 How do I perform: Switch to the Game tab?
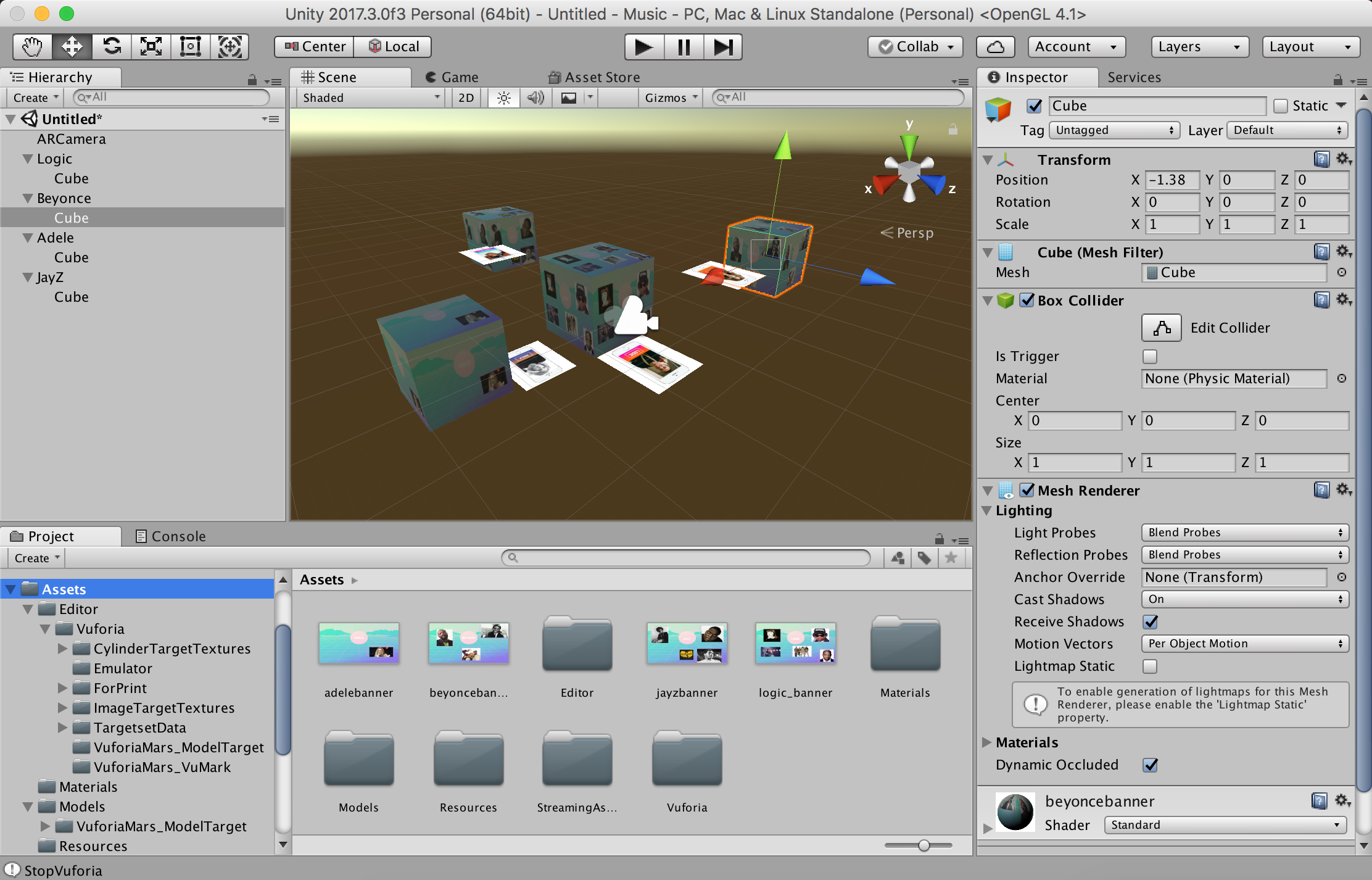pyautogui.click(x=452, y=78)
